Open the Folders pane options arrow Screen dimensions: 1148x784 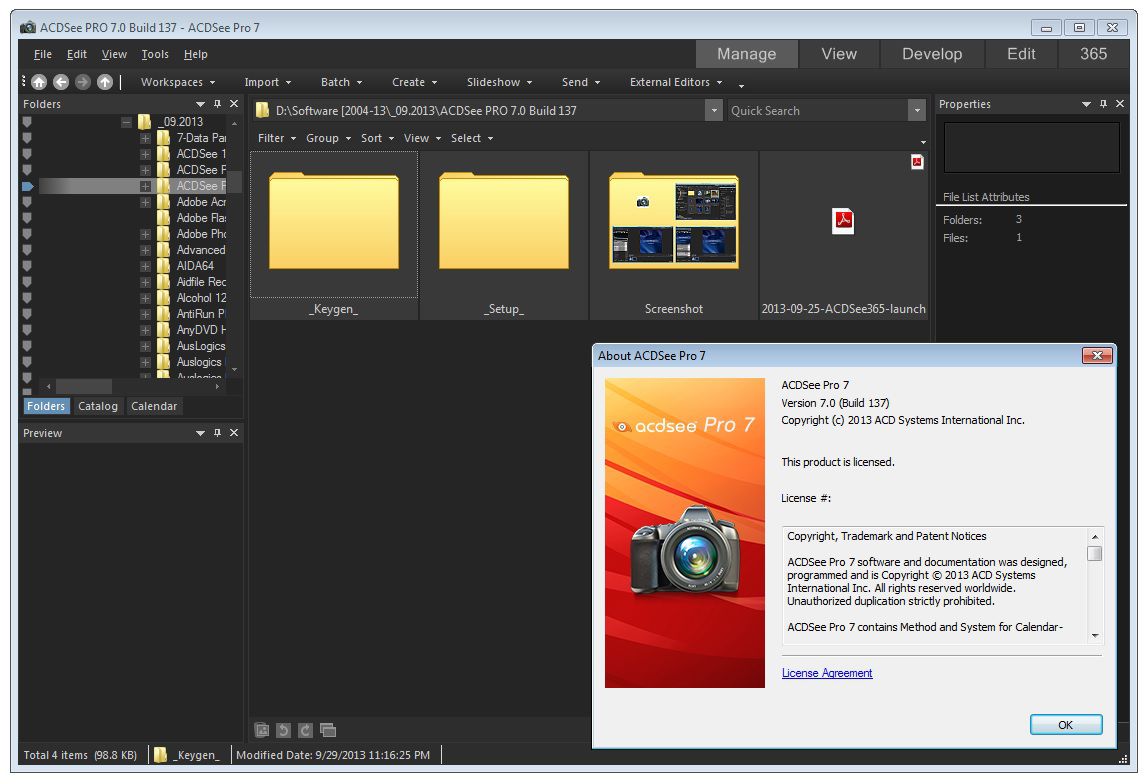201,105
